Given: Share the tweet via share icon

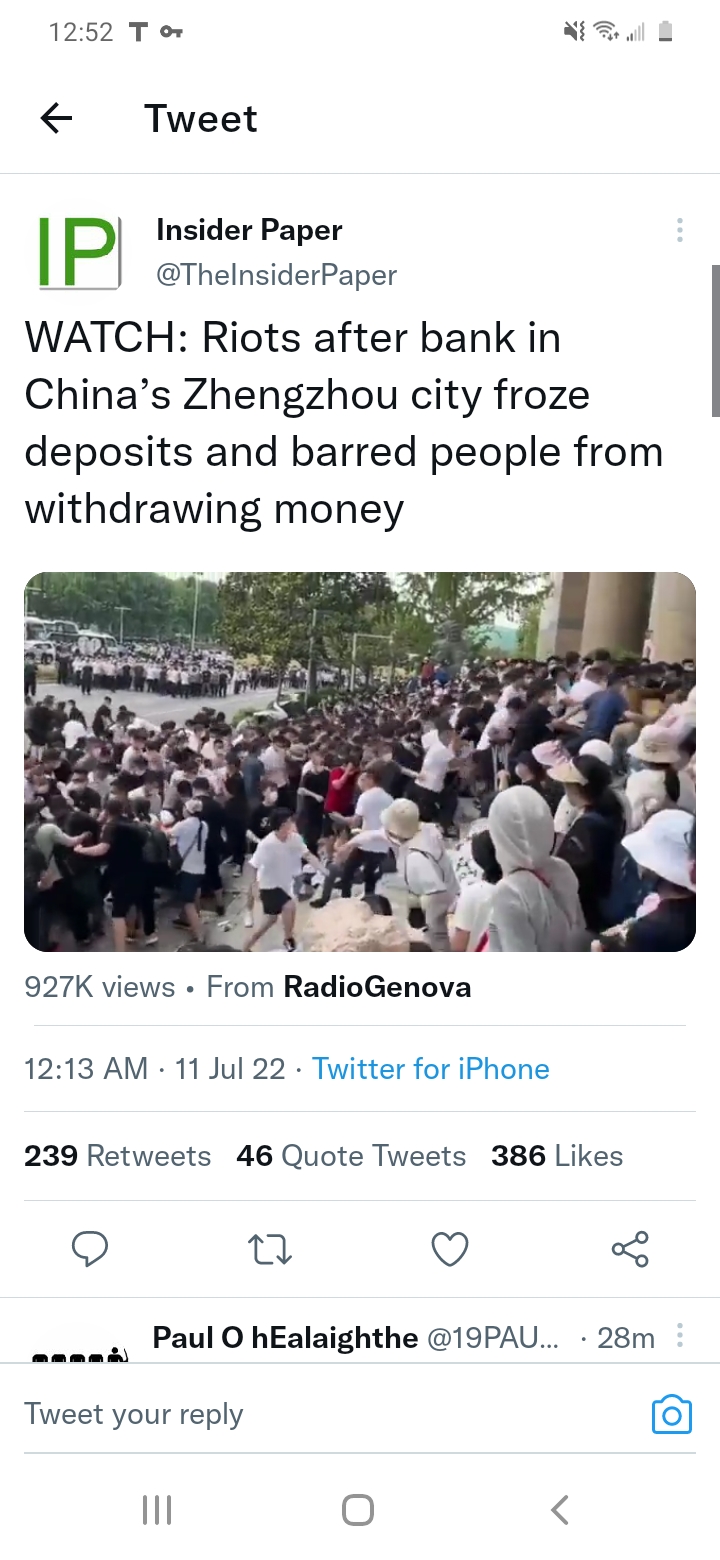Looking at the screenshot, I should click(x=630, y=1249).
